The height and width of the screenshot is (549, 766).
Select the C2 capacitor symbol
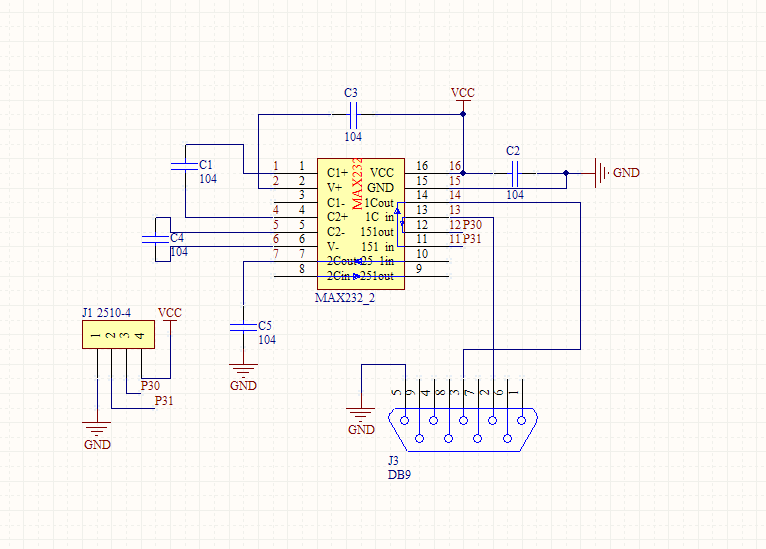(514, 173)
